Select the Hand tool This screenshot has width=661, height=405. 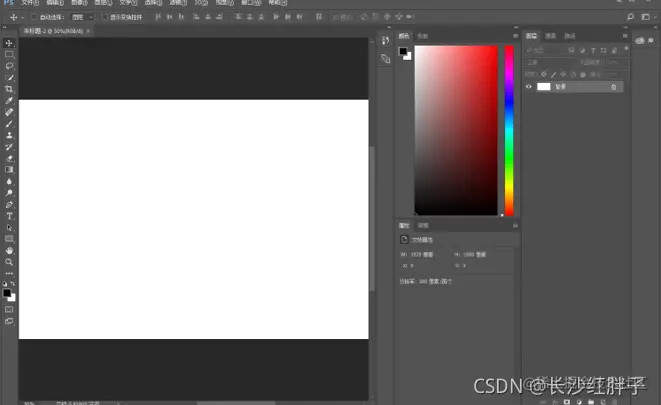tap(9, 250)
